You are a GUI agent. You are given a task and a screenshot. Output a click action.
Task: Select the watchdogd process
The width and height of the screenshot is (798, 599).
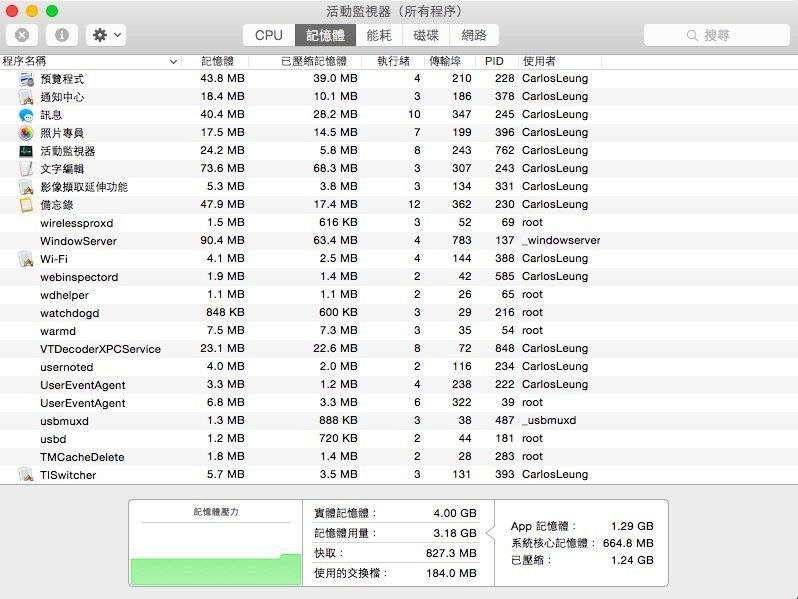[x=399, y=312]
